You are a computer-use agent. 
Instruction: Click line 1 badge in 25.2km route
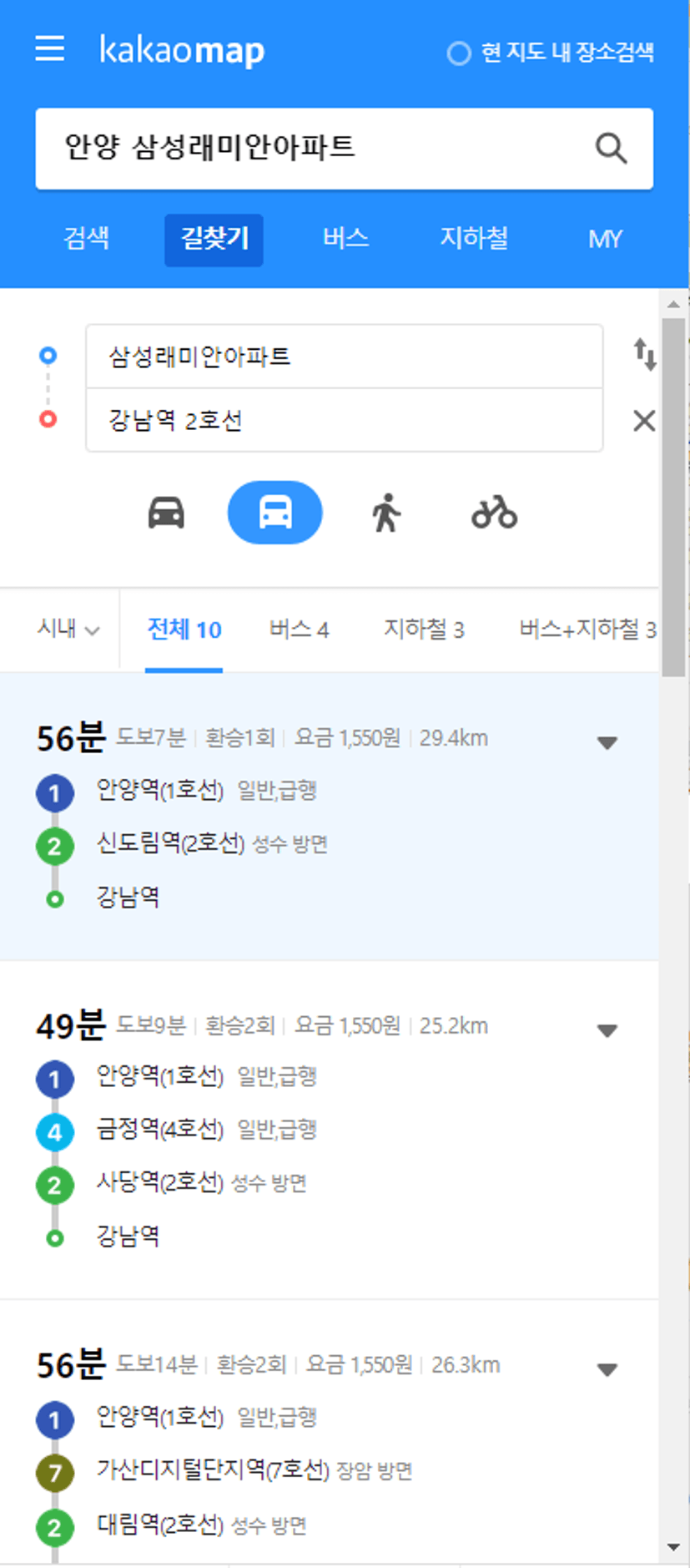pos(55,1080)
